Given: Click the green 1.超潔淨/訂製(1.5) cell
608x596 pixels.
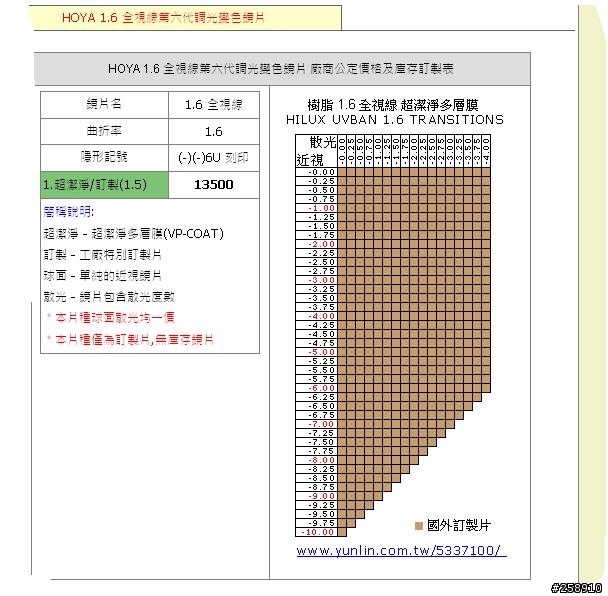Looking at the screenshot, I should [105, 185].
